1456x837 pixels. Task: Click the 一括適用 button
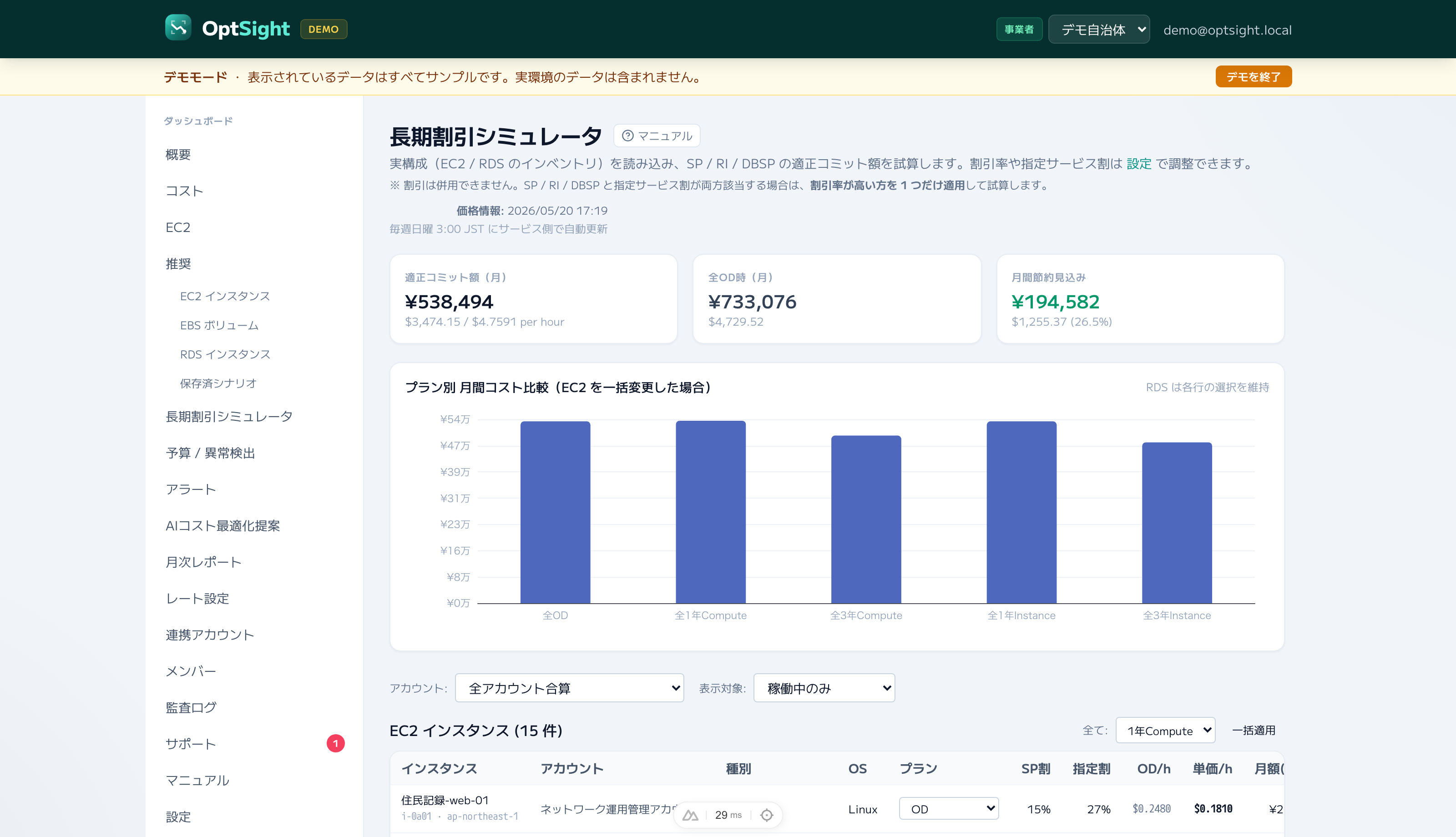pyautogui.click(x=1253, y=730)
